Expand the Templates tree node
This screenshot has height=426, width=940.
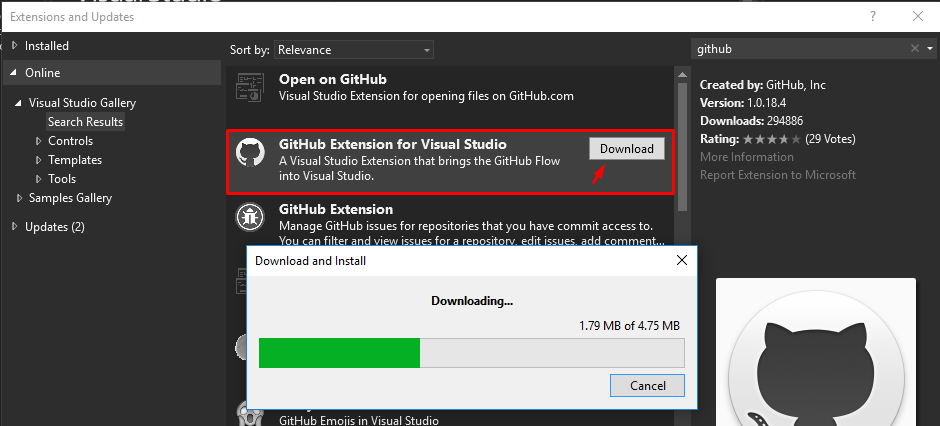pos(38,160)
